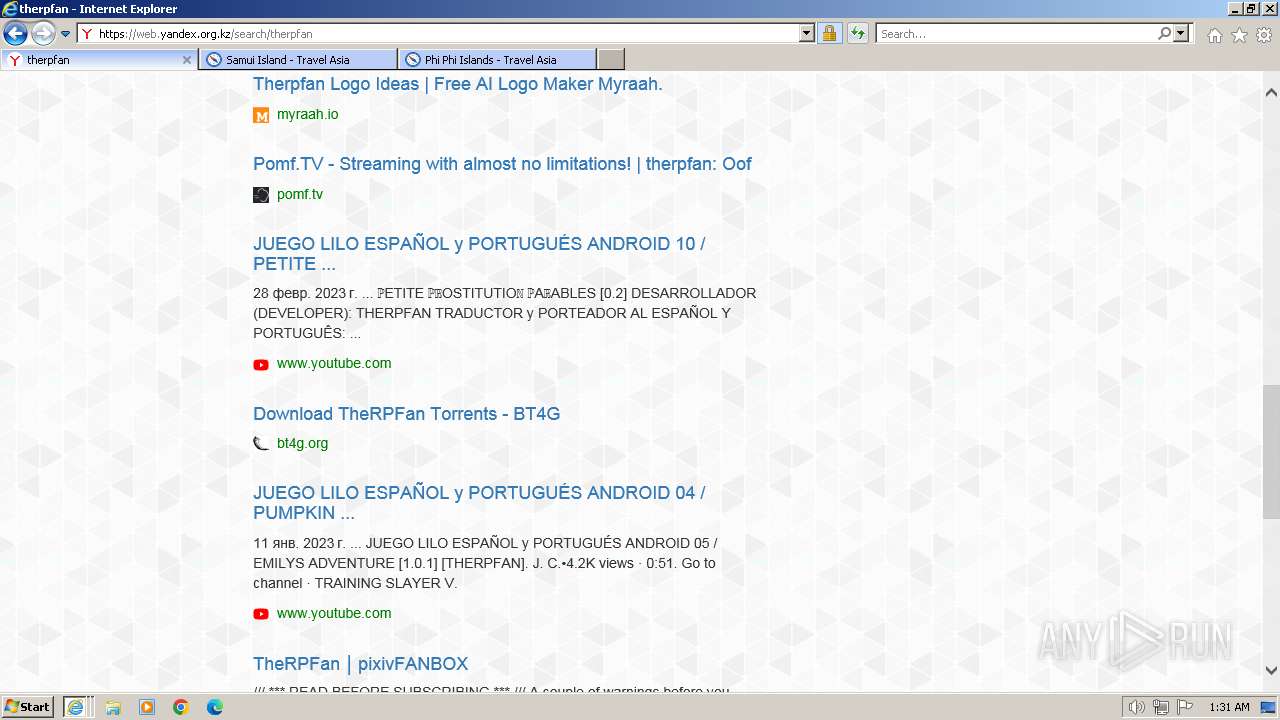Click the Home icon
This screenshot has height=720, width=1280.
(1214, 35)
